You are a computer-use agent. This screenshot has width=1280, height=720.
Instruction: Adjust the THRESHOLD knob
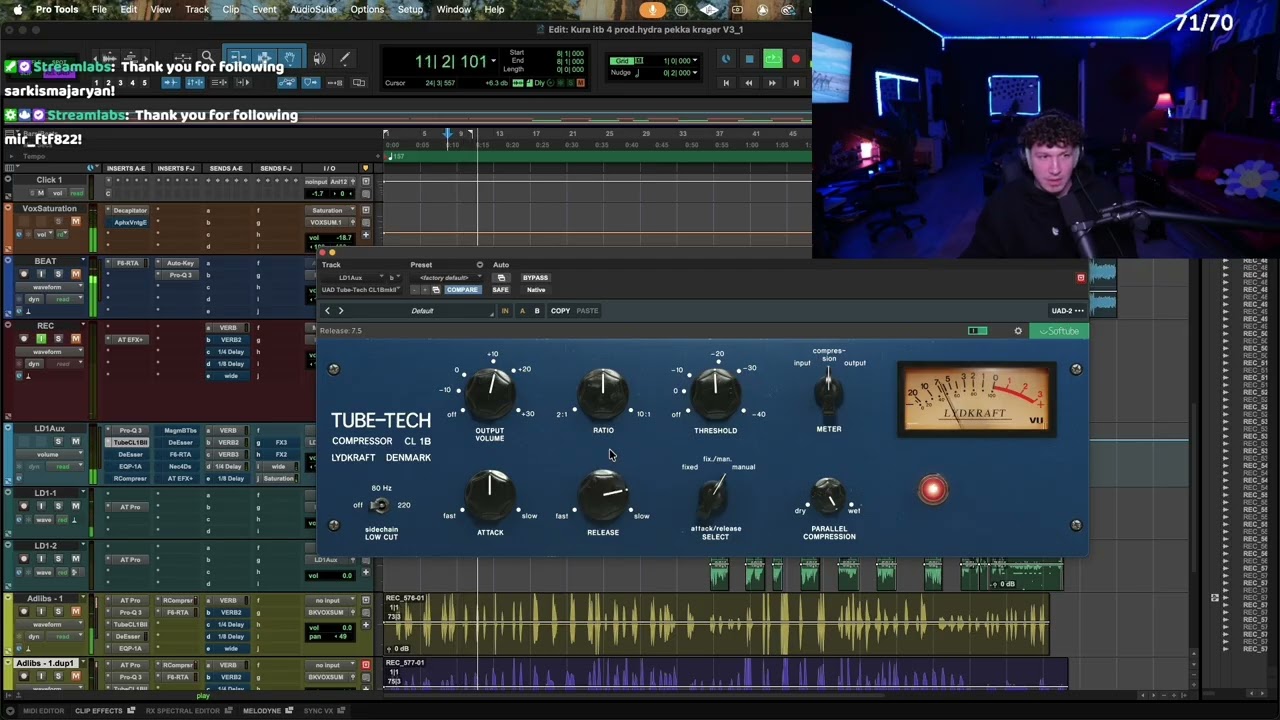[x=716, y=393]
